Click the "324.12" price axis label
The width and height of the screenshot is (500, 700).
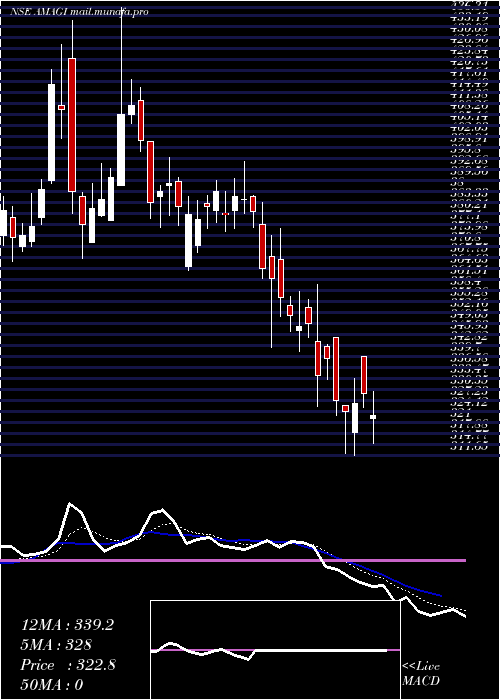point(467,403)
